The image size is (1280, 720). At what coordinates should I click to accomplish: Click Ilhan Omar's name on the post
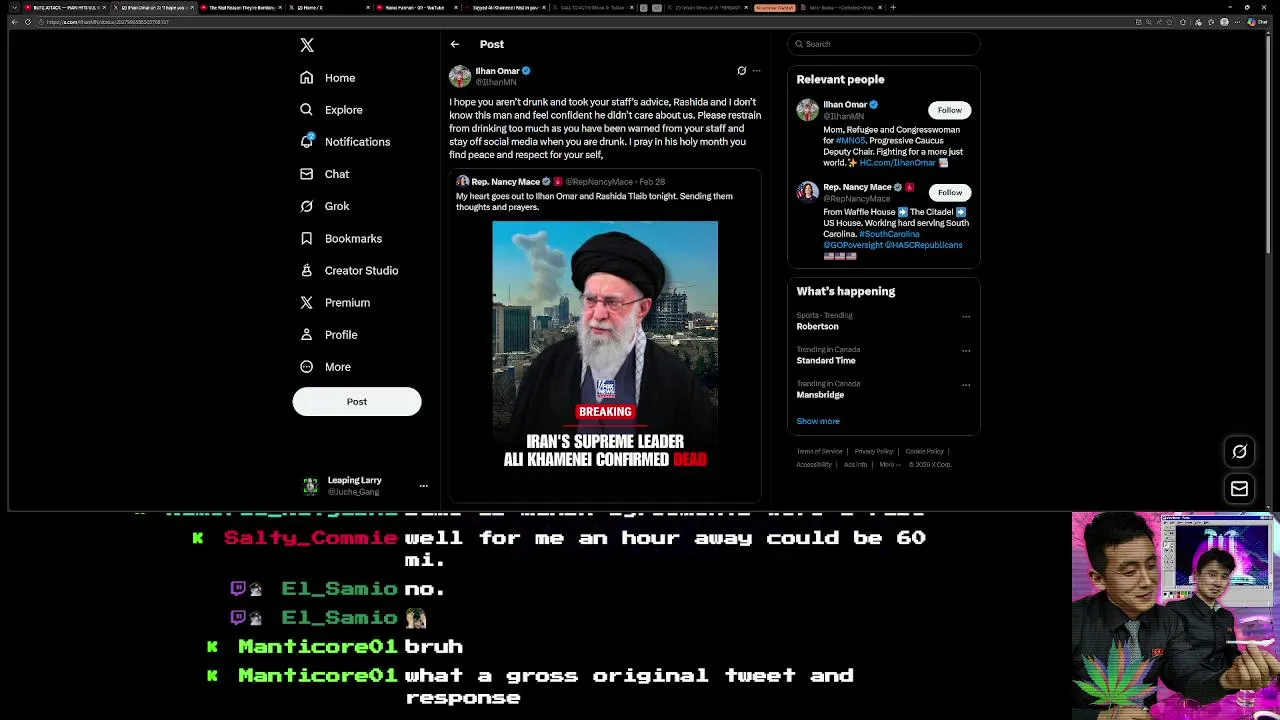click(x=497, y=71)
